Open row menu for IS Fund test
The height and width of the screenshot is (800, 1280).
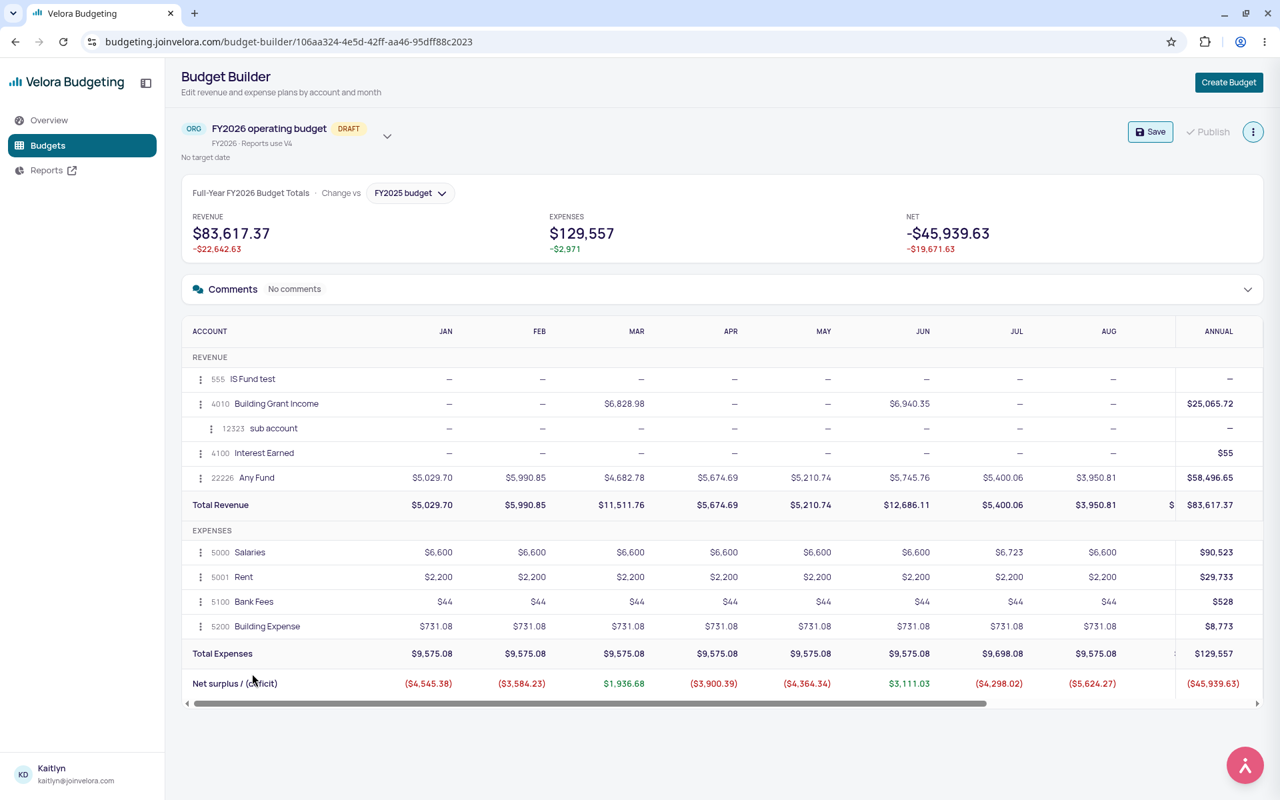pyautogui.click(x=200, y=380)
